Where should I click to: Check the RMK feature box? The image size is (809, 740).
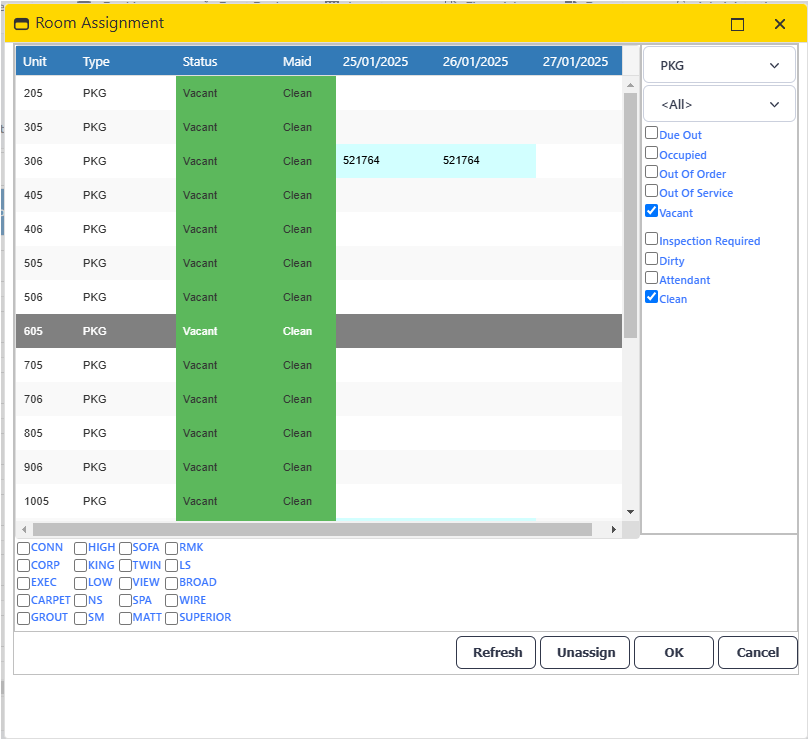[x=171, y=548]
